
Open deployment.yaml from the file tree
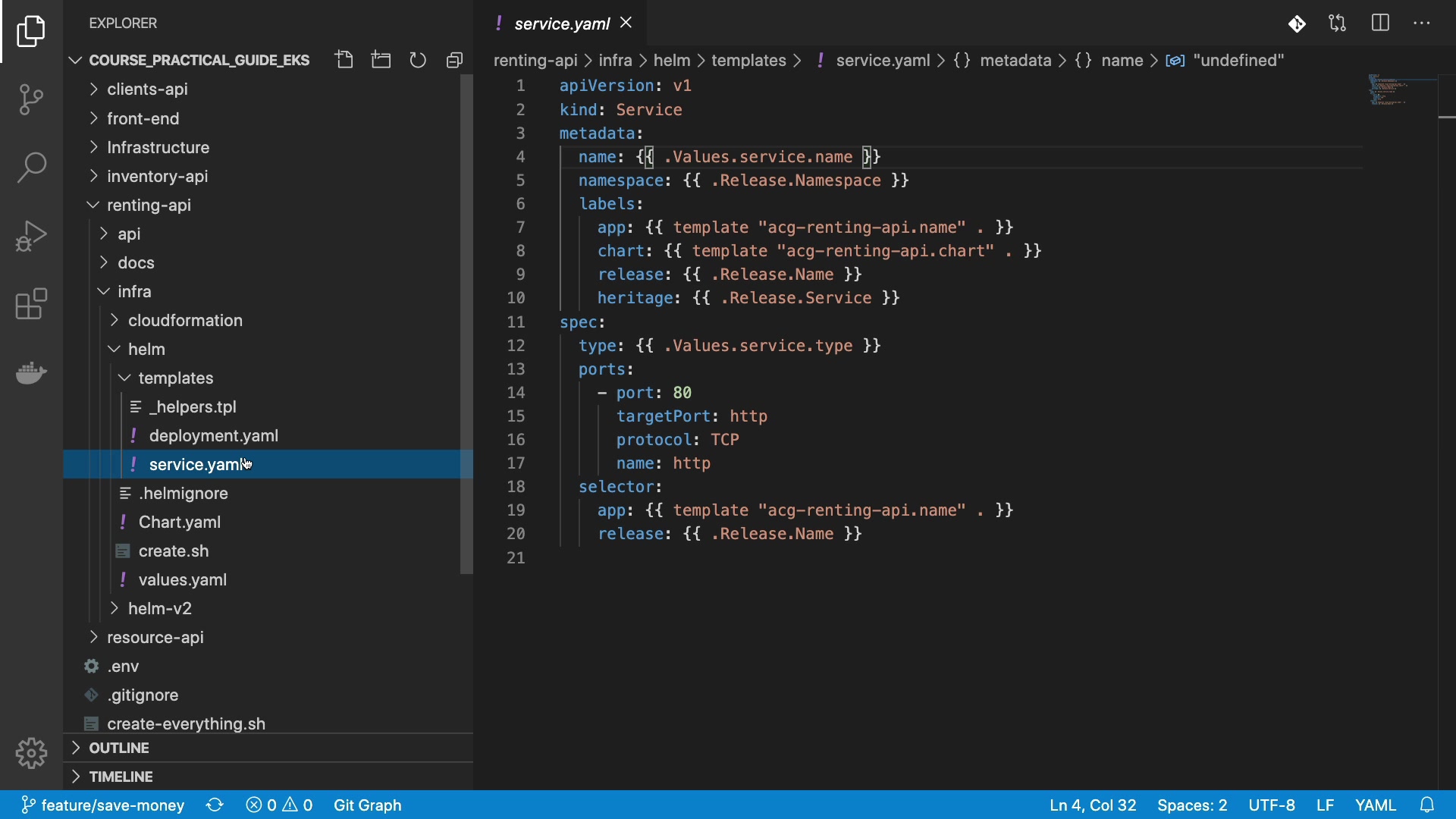point(213,436)
